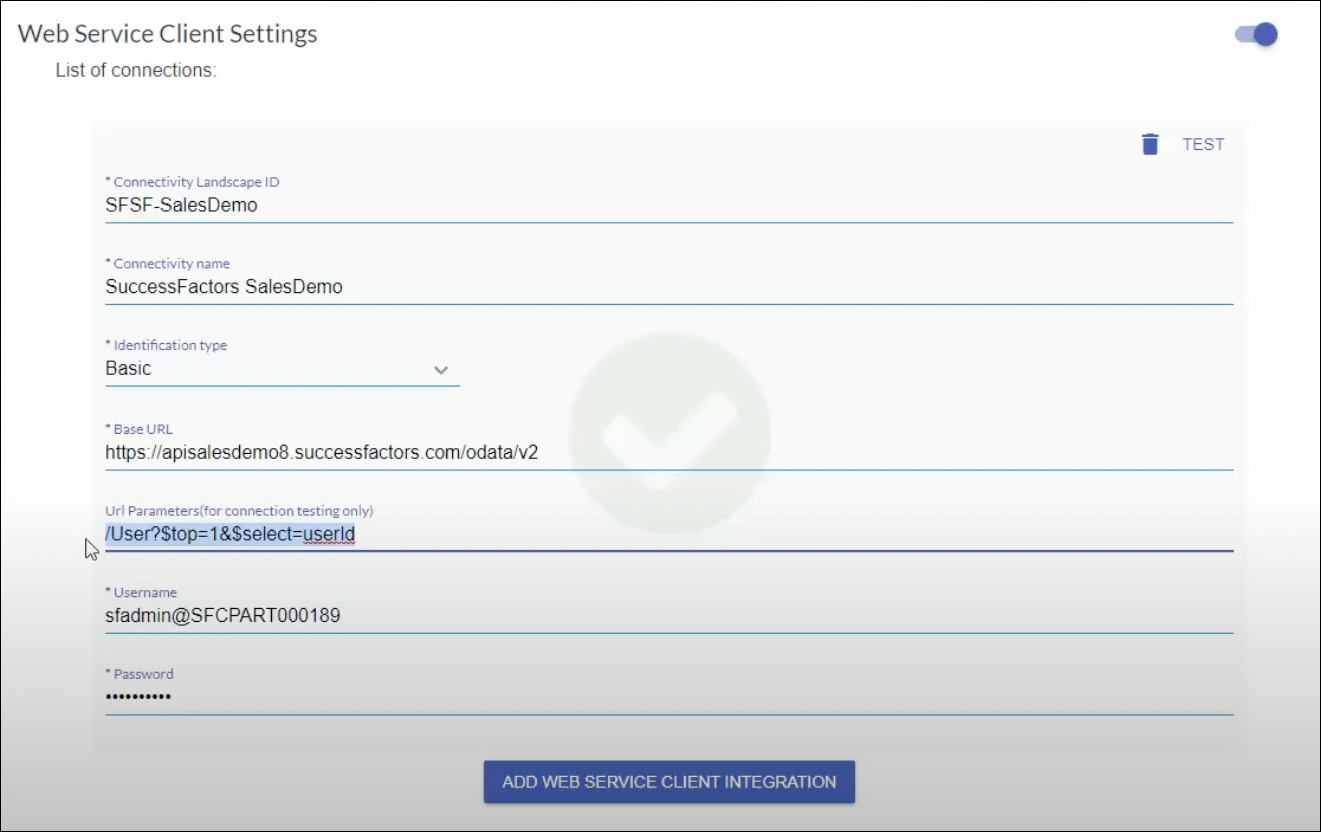Toggle the Web Service Client Settings switch
1321x832 pixels.
(x=1257, y=35)
